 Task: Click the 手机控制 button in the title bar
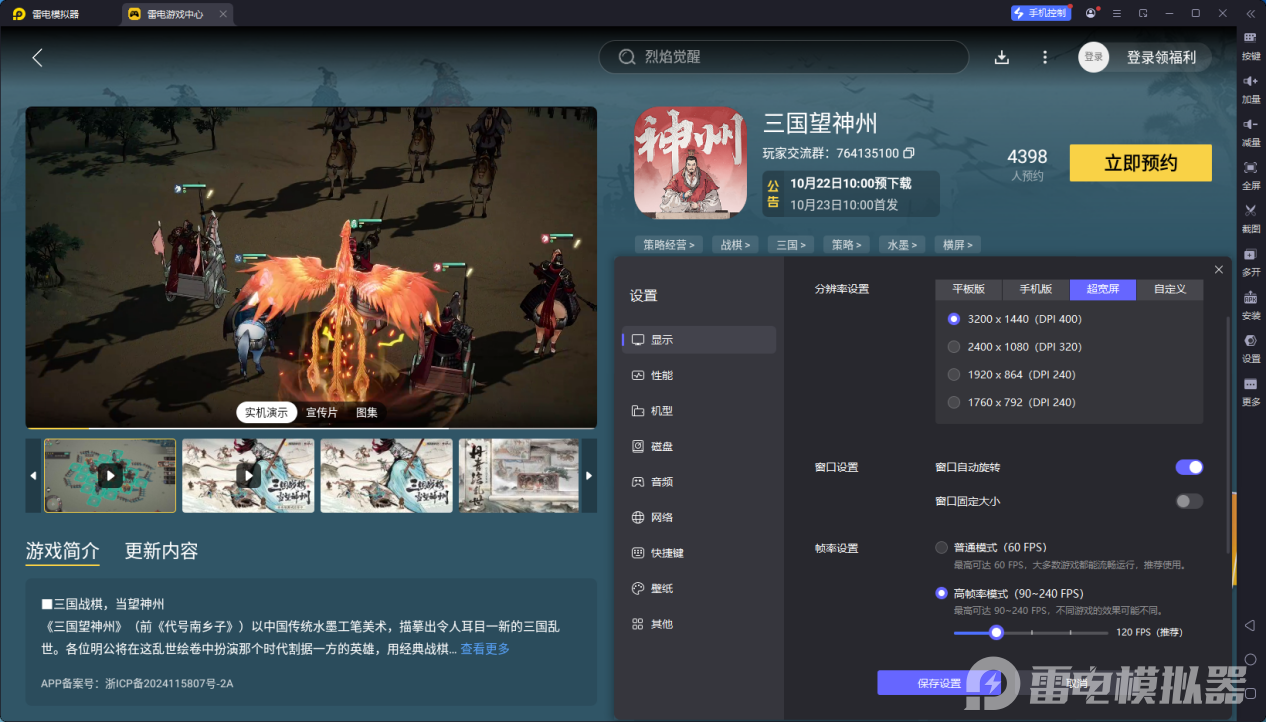[x=1040, y=13]
